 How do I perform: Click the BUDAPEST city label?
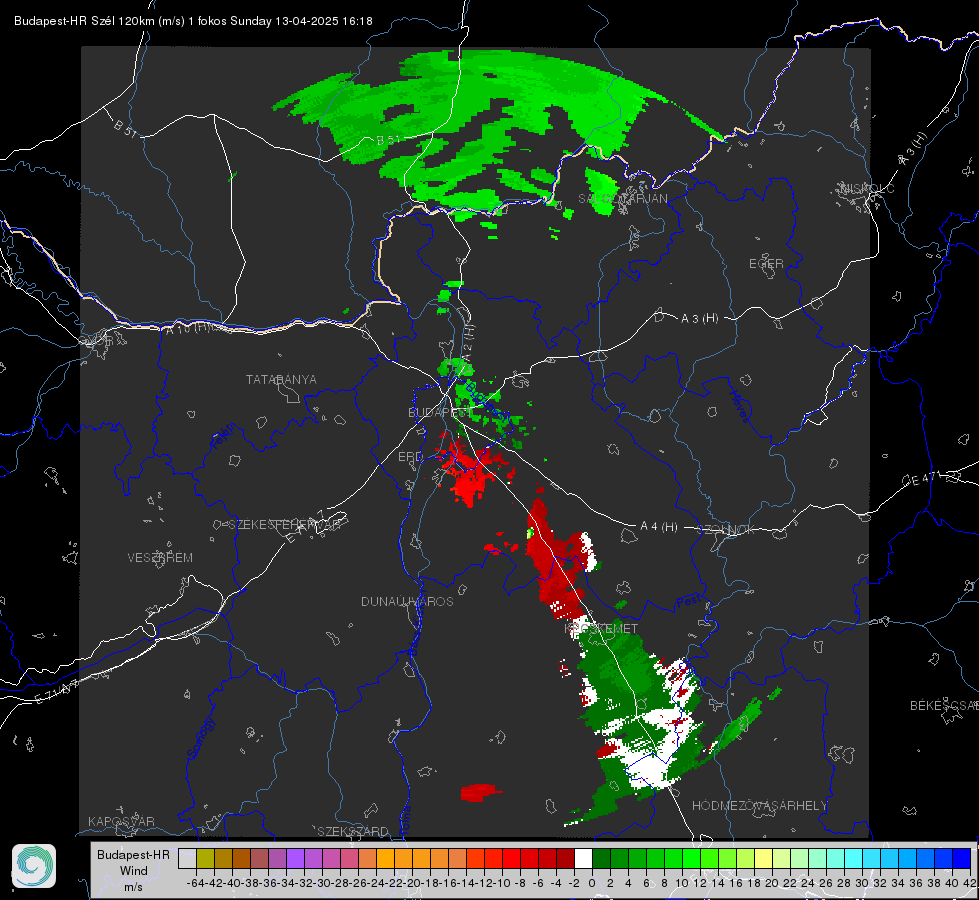(440, 412)
